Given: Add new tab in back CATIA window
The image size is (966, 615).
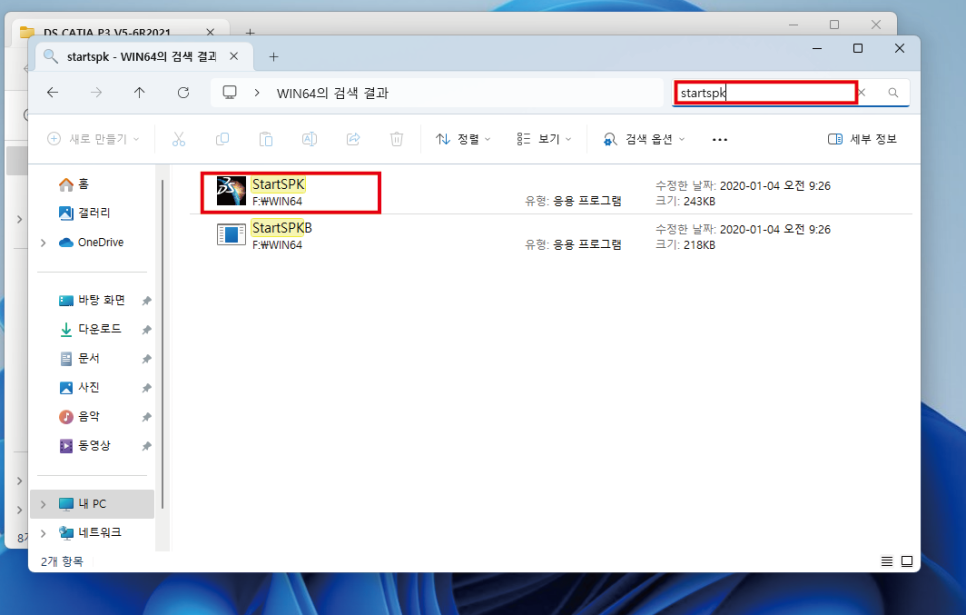Looking at the screenshot, I should point(250,31).
